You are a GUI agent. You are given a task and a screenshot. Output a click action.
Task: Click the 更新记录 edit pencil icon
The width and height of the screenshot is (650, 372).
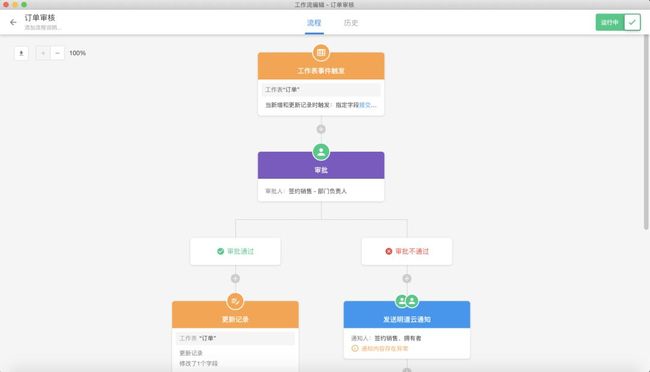point(235,301)
